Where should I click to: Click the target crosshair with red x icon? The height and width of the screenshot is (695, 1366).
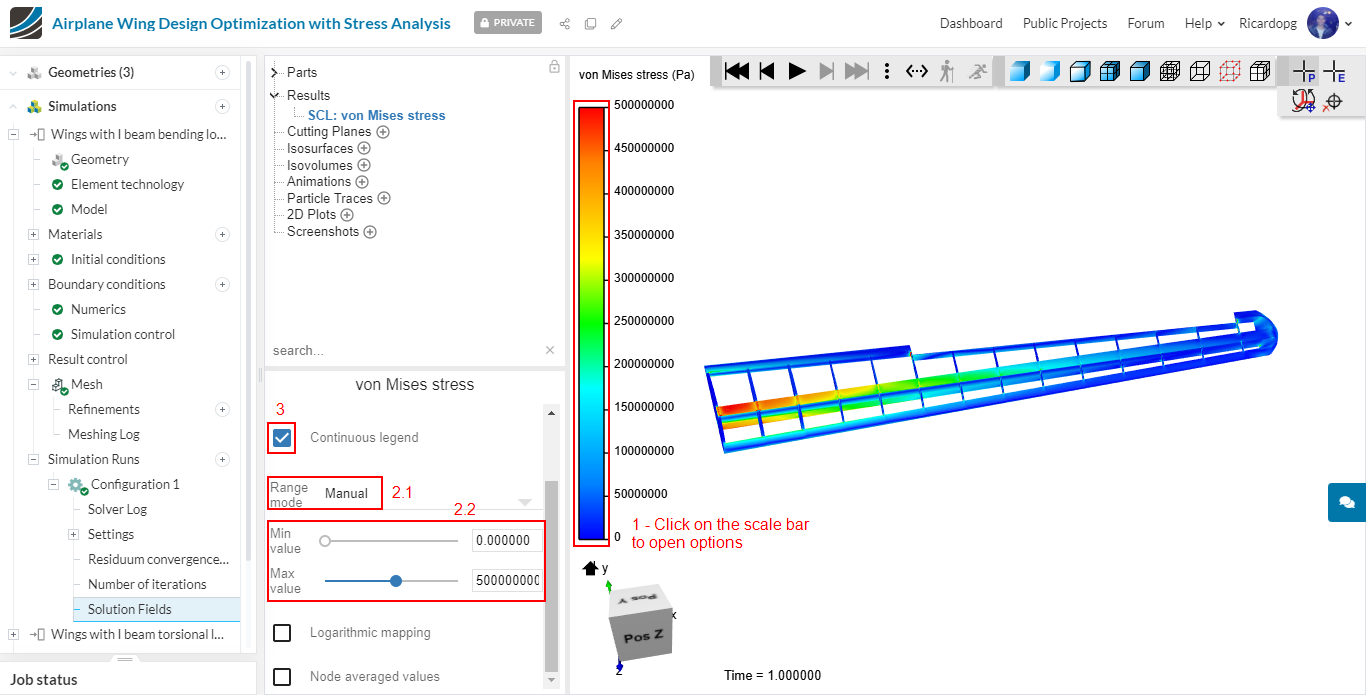(1332, 102)
